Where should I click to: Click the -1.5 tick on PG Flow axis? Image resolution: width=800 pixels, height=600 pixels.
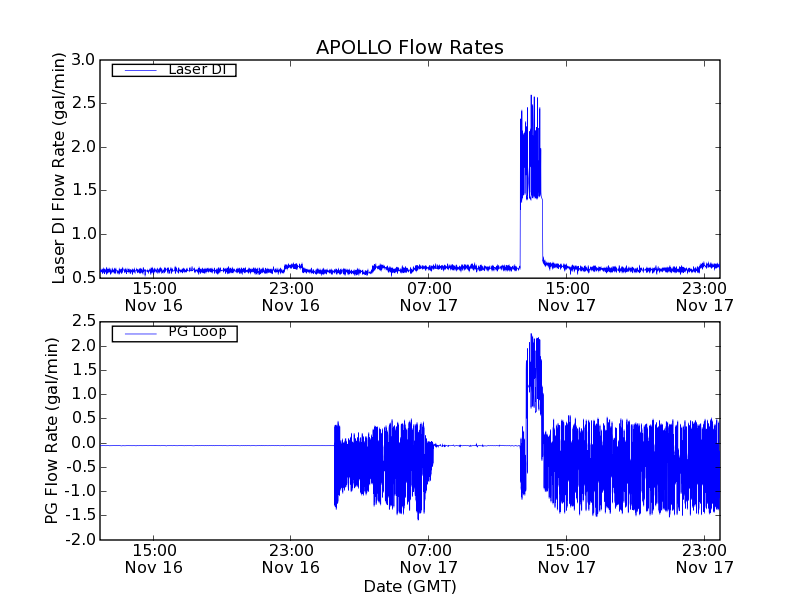tap(80, 515)
